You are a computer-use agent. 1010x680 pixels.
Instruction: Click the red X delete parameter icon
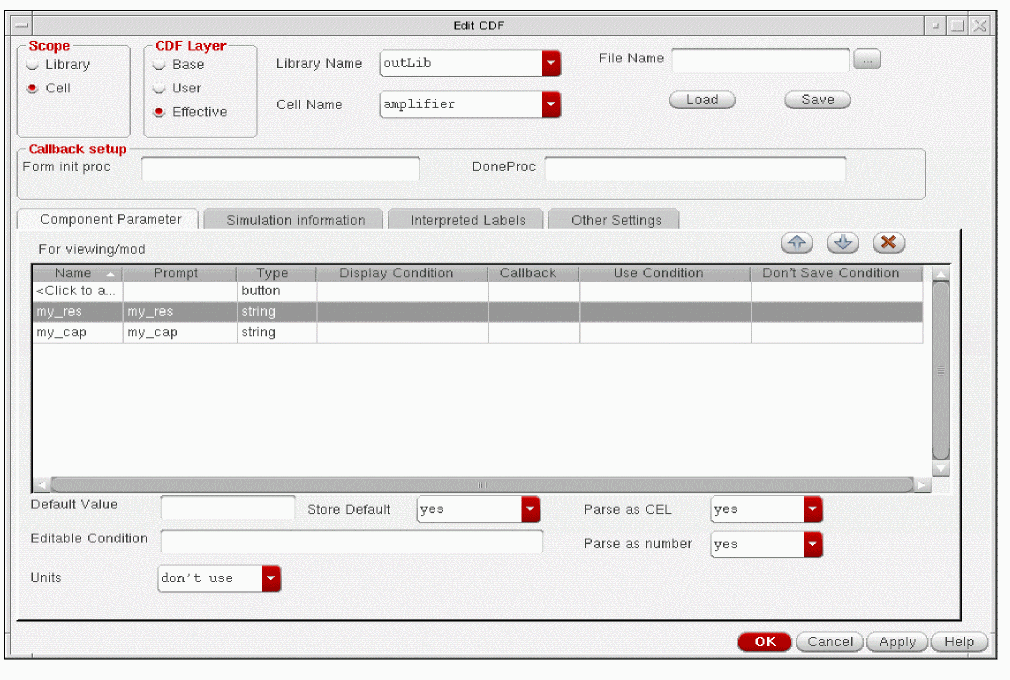(x=888, y=243)
